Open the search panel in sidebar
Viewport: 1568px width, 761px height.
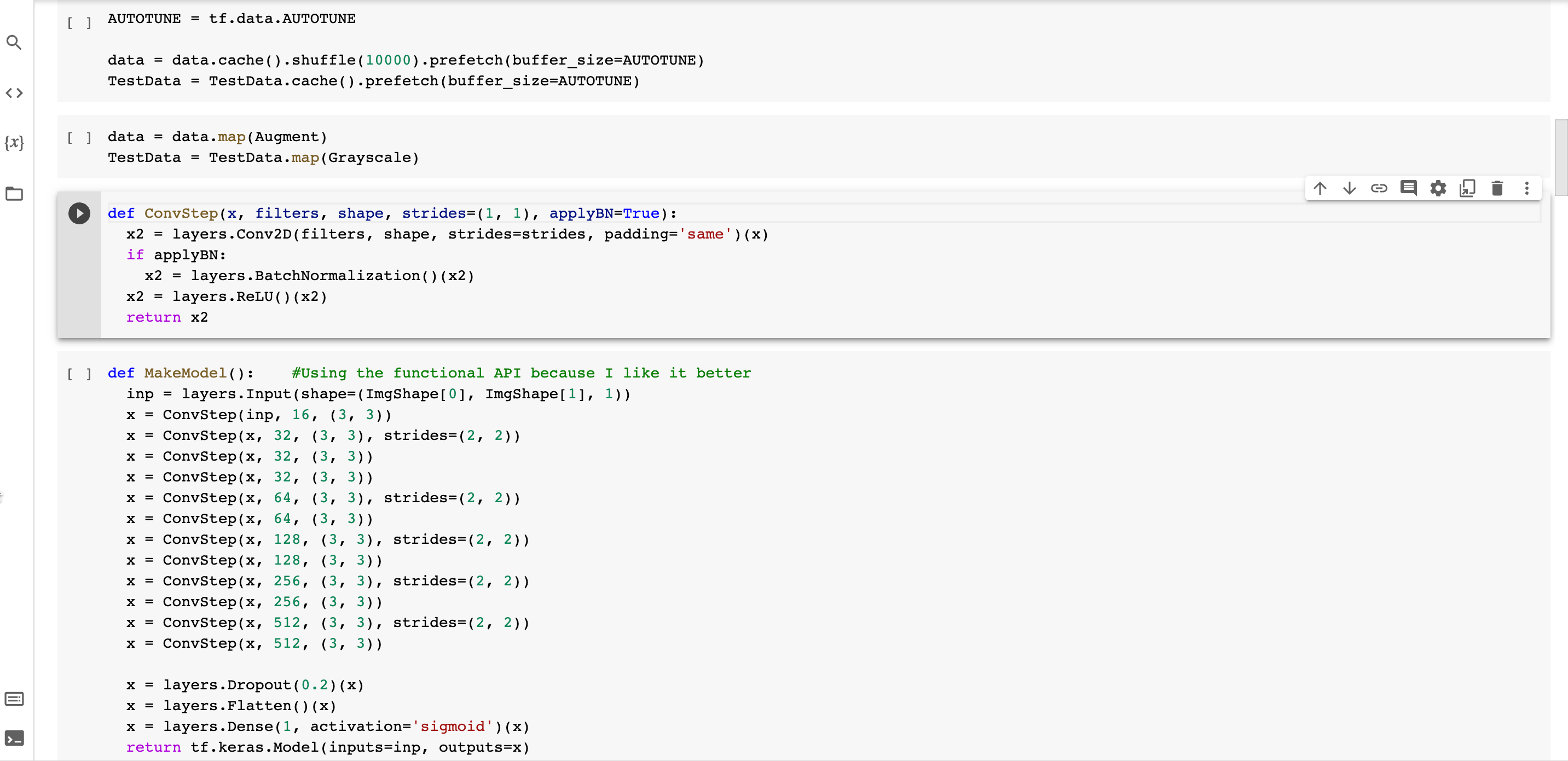point(14,43)
